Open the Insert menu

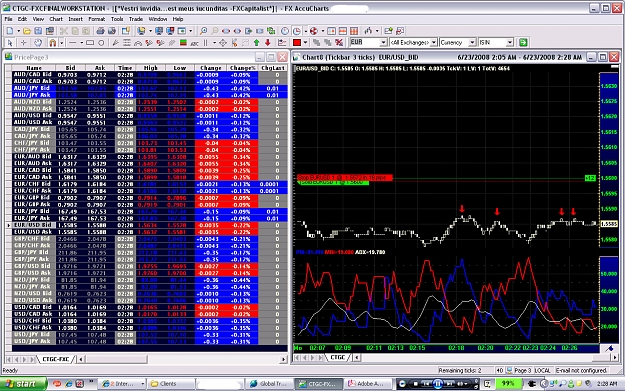(x=75, y=19)
